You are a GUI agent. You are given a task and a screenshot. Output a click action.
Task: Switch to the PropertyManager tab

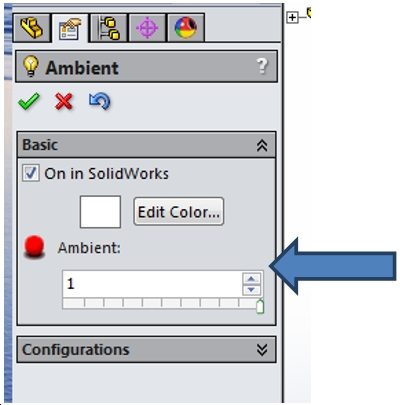point(70,29)
